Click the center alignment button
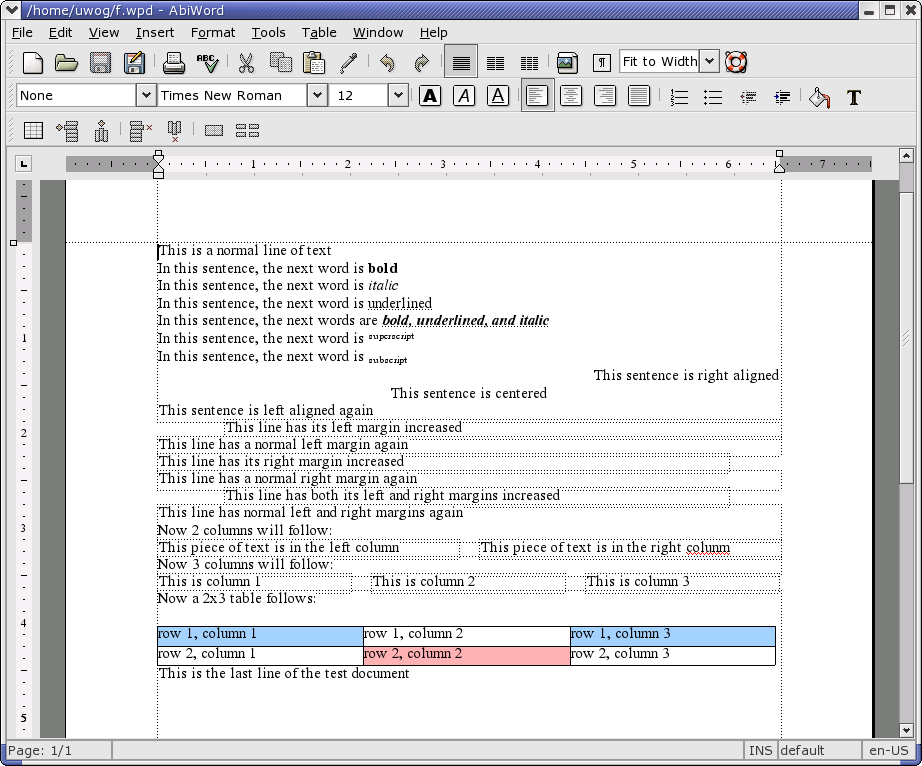This screenshot has height=766, width=922. [571, 96]
